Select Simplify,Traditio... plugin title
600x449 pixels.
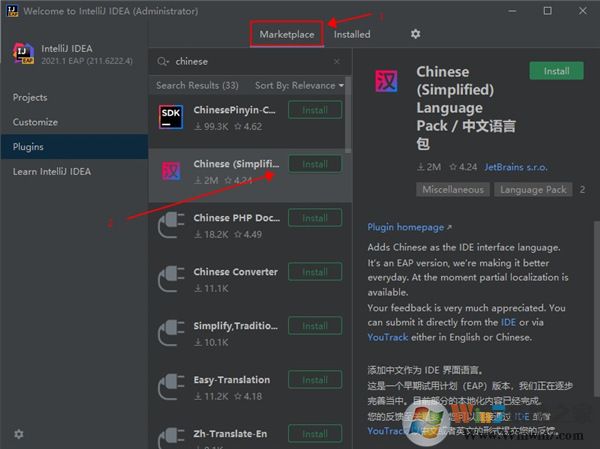click(x=235, y=326)
